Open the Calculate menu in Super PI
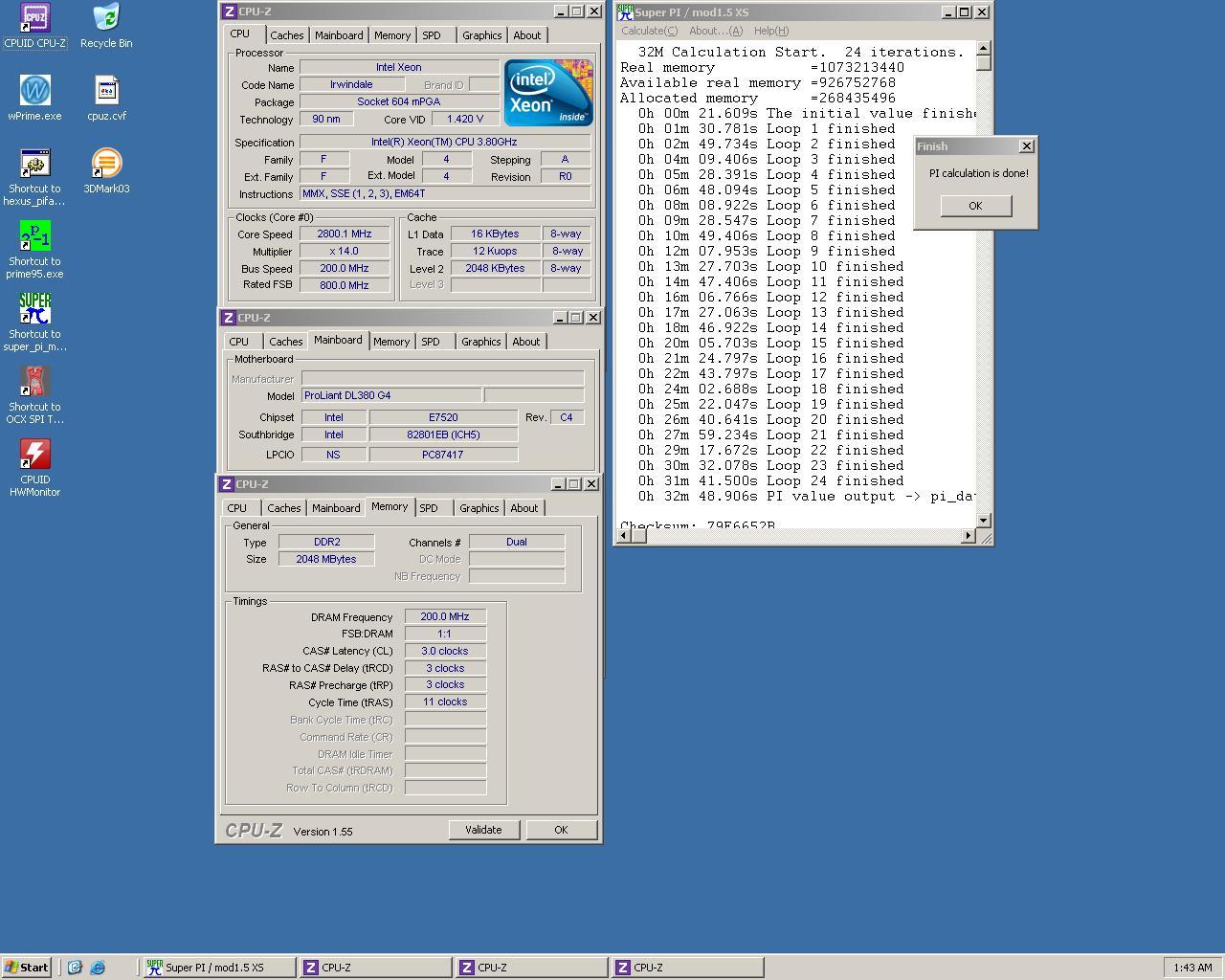 pyautogui.click(x=649, y=31)
